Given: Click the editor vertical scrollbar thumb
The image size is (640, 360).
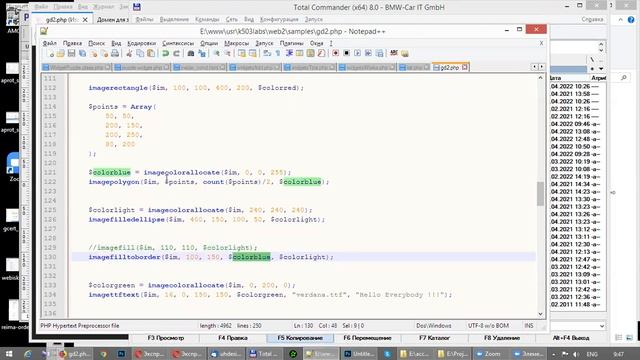Looking at the screenshot, I should pyautogui.click(x=540, y=194).
